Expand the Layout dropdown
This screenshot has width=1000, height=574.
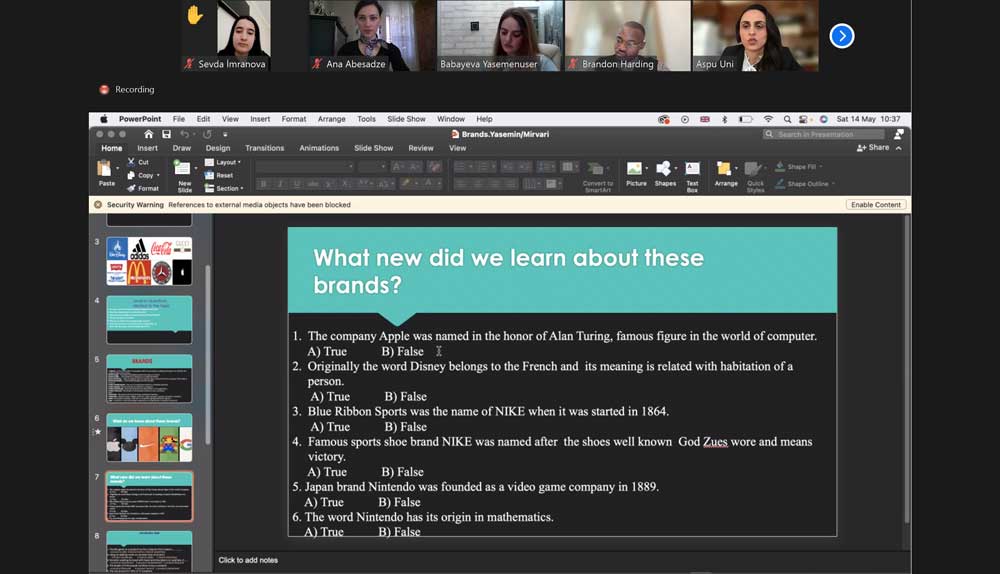222,162
